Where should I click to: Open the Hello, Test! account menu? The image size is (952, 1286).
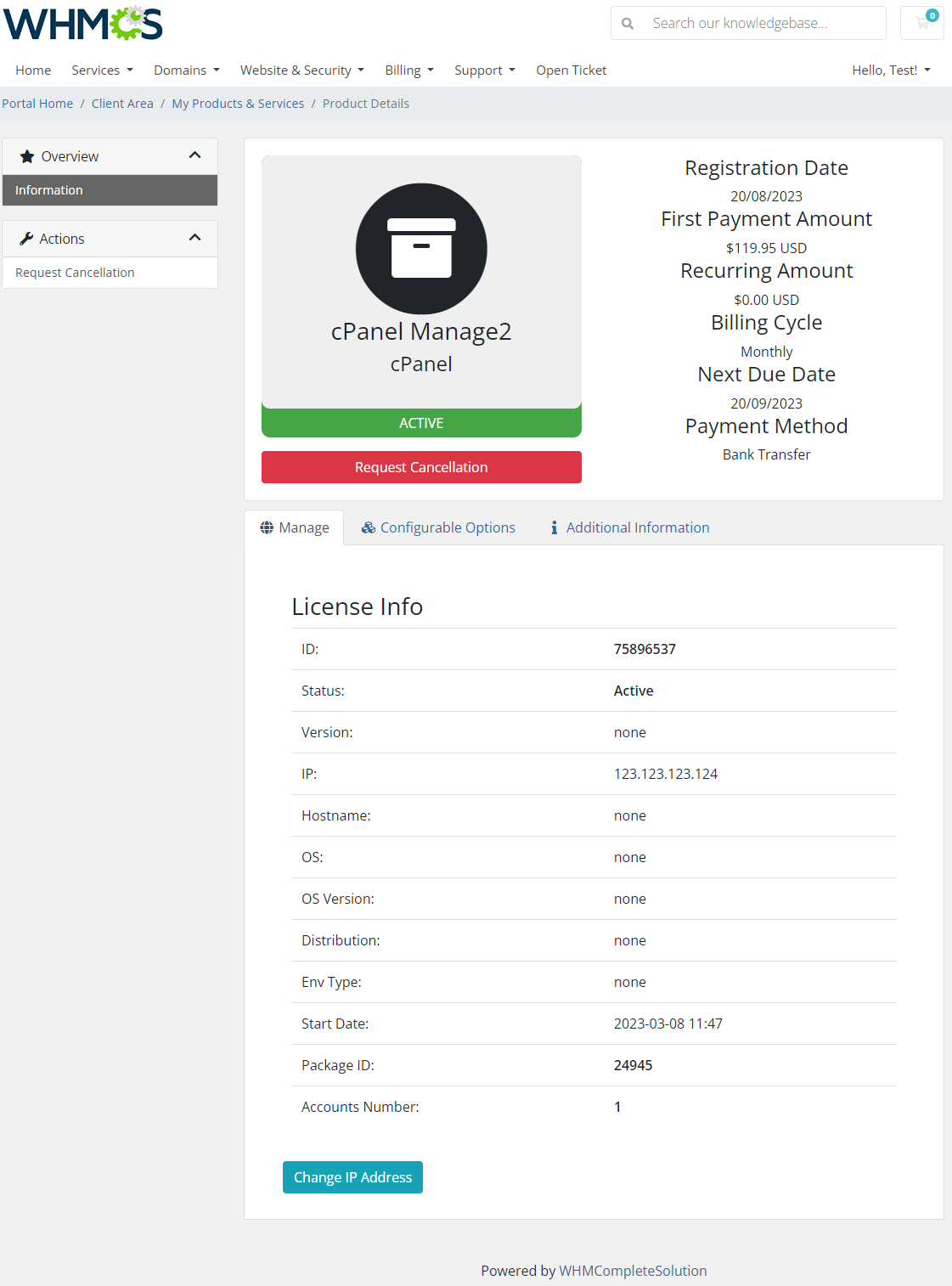click(x=892, y=70)
